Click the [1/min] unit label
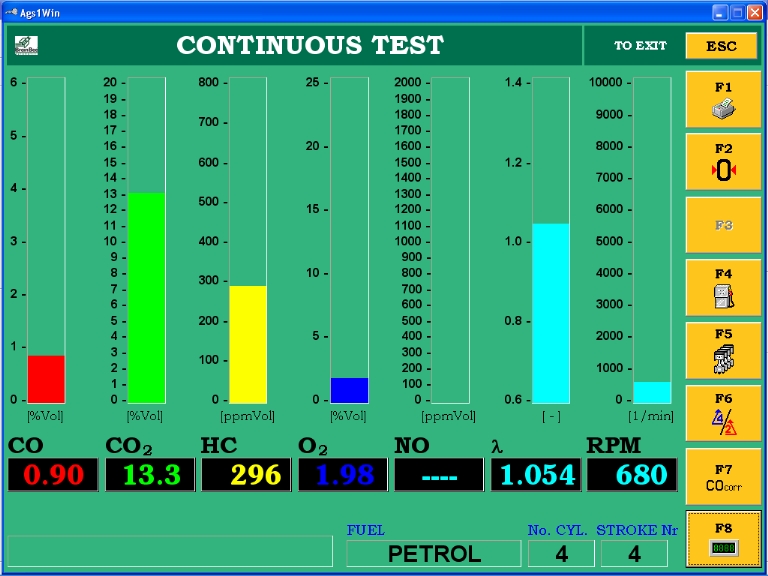The image size is (768, 576). [x=651, y=416]
